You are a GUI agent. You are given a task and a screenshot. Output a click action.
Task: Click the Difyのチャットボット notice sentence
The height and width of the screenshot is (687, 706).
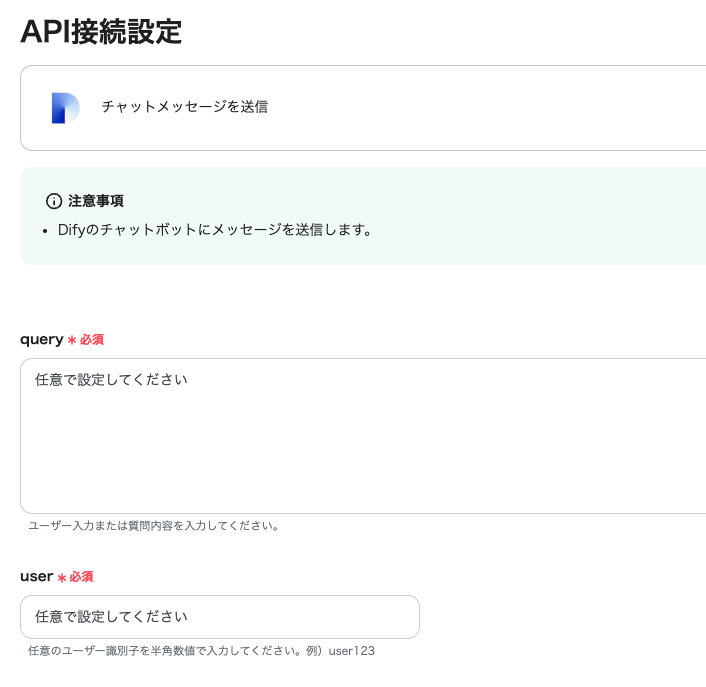coord(215,230)
